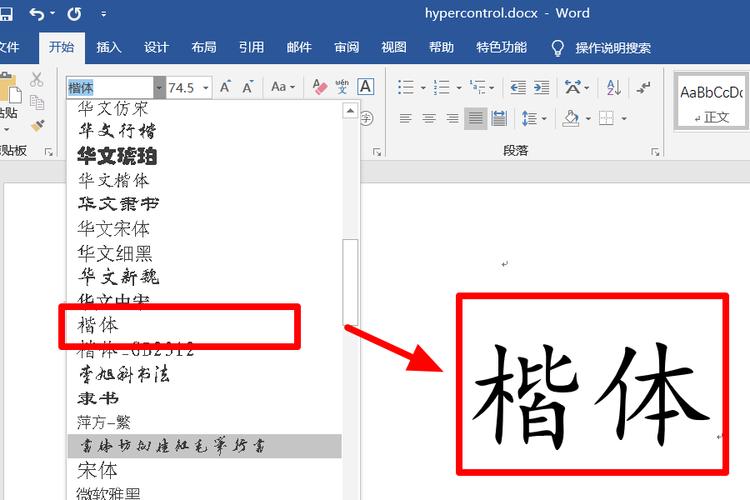The height and width of the screenshot is (500, 750).
Task: Toggle Justify paragraph alignment
Action: pos(475,118)
